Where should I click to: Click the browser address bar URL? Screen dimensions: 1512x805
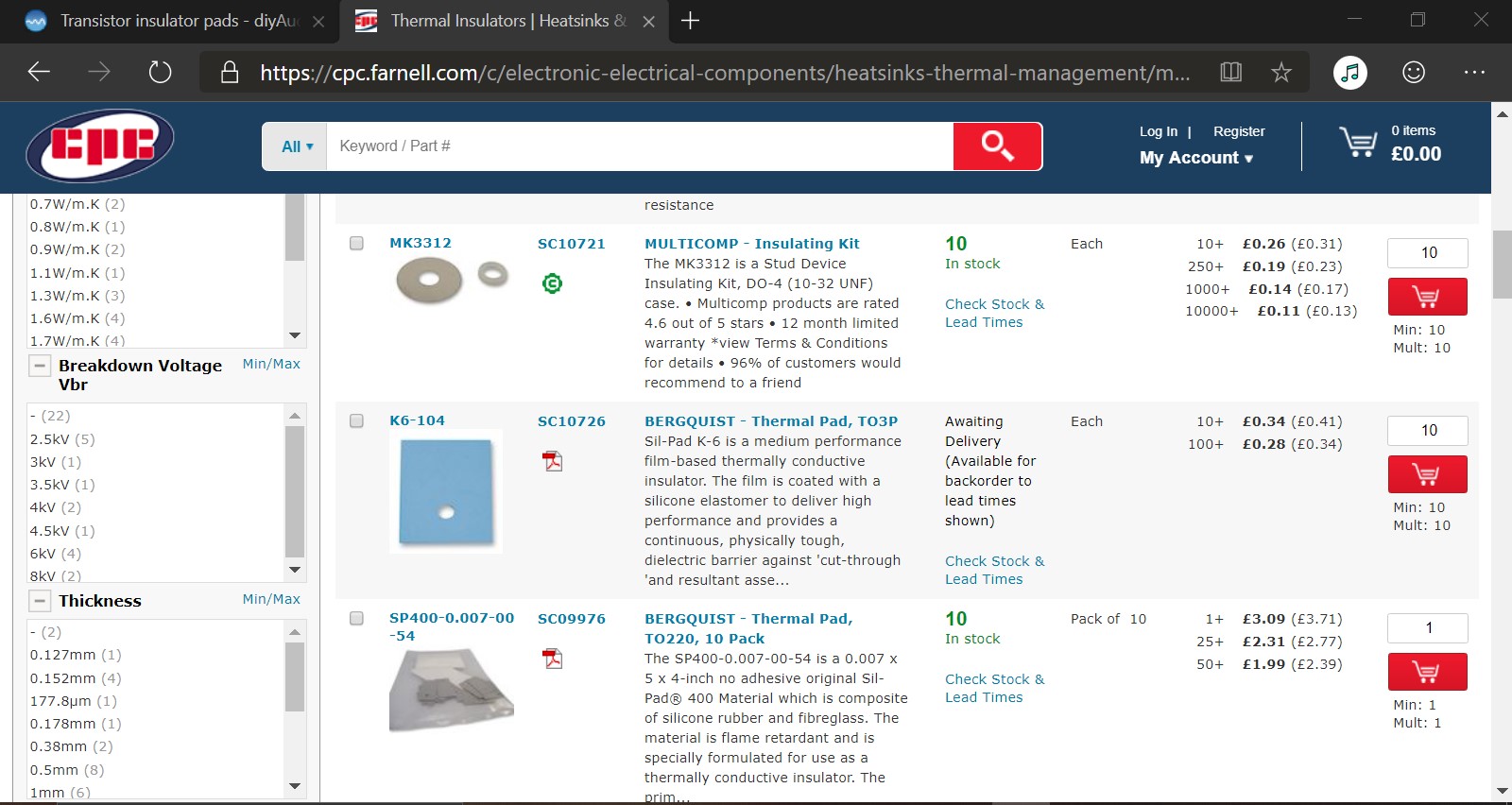click(724, 73)
